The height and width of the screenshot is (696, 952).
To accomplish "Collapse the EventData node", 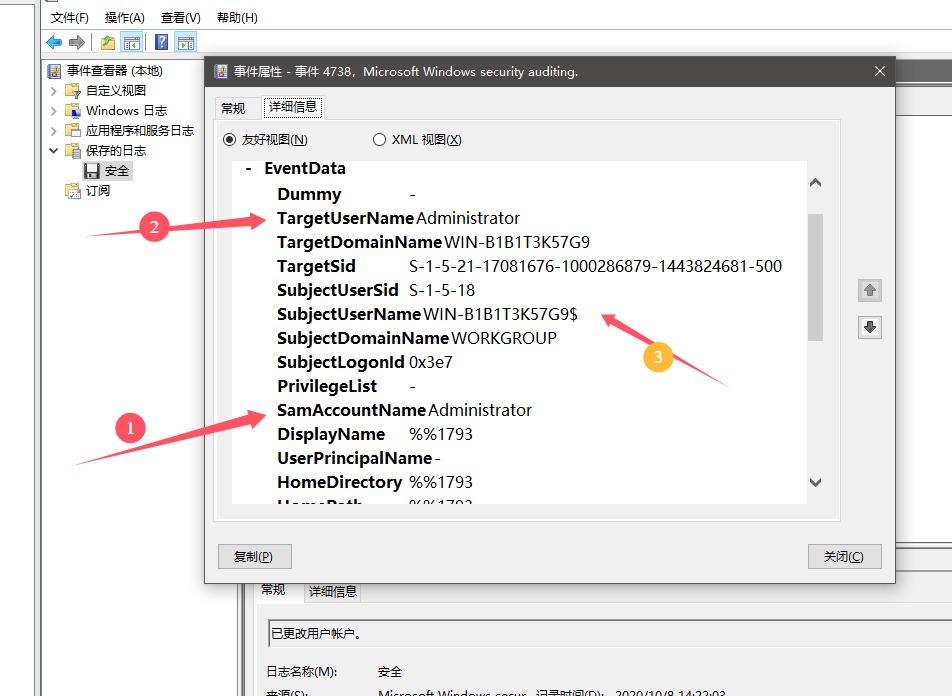I will click(x=248, y=169).
